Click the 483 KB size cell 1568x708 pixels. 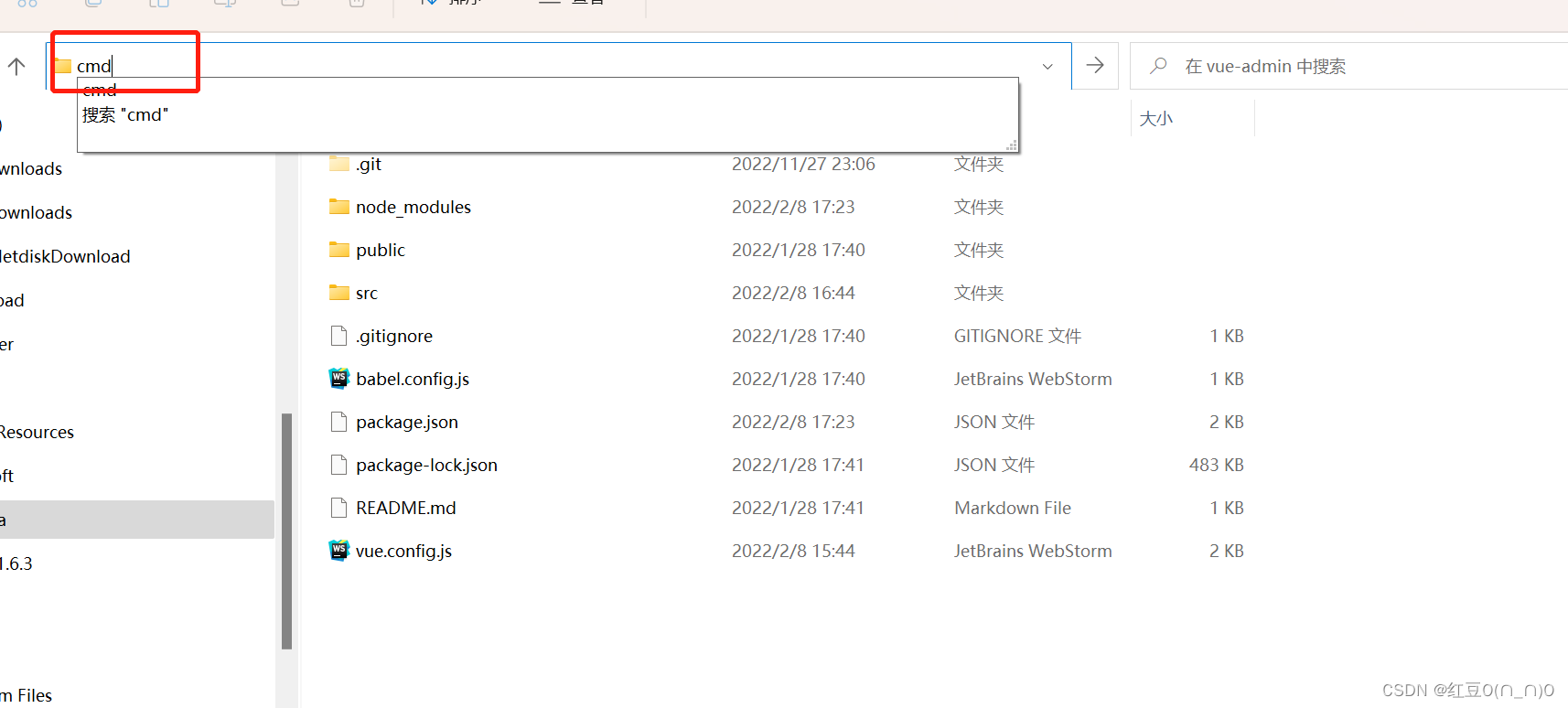(1216, 466)
